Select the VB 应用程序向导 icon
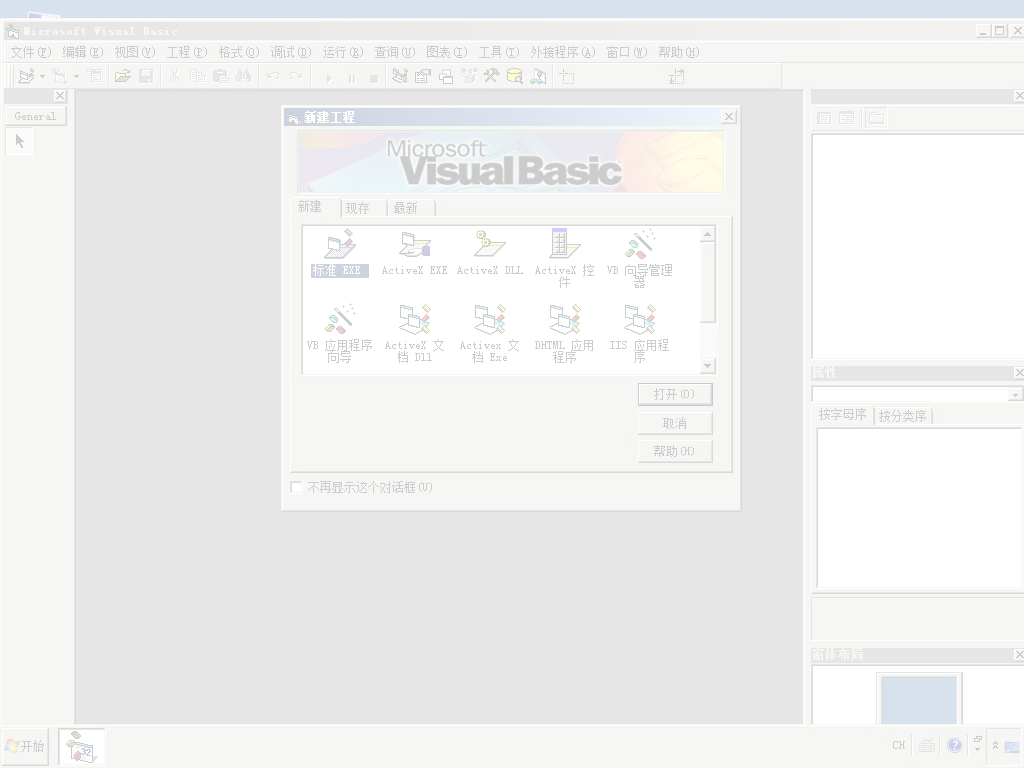1024x768 pixels. 340,333
